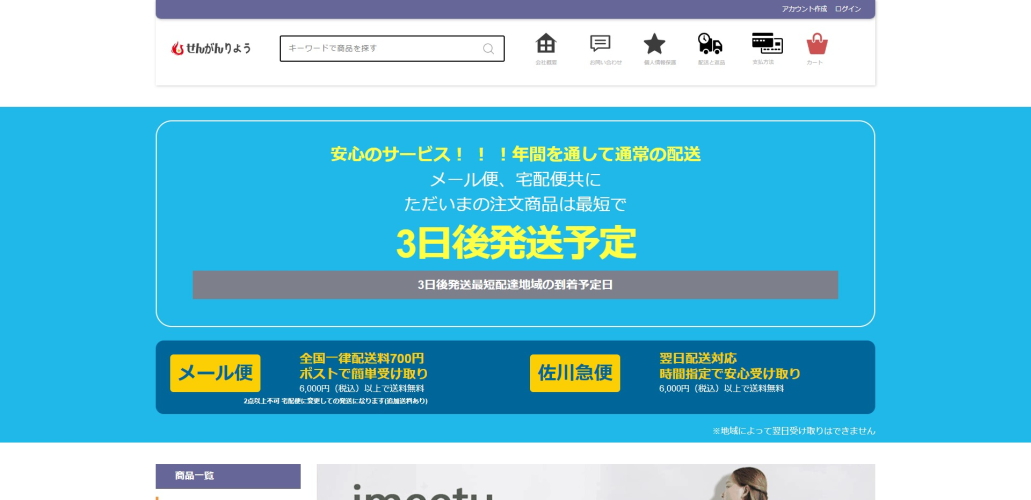Viewport: 1031px width, 500px height.
Task: Click the 安心のサービス announcement heading
Action: point(515,155)
